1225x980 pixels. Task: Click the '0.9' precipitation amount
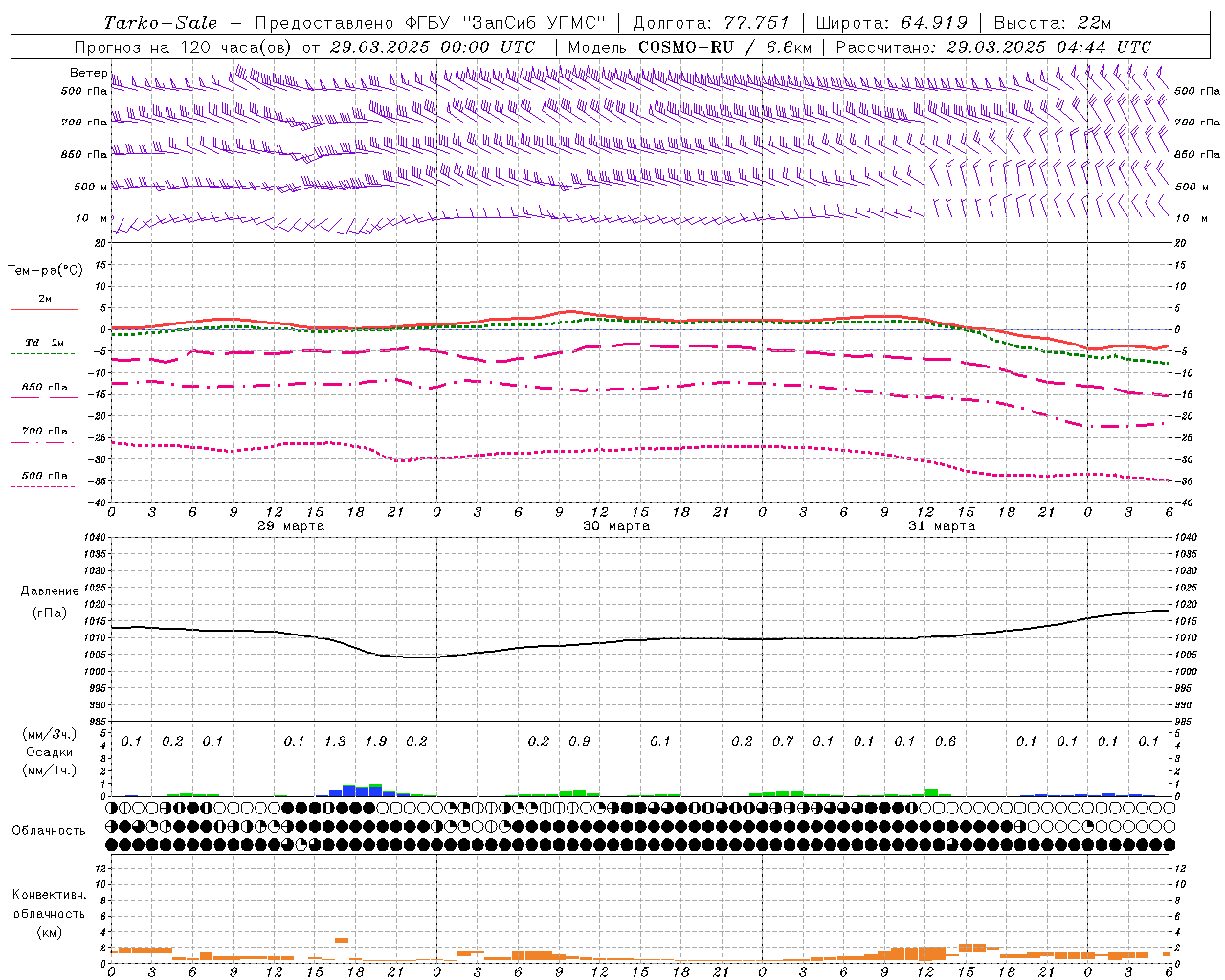(579, 742)
